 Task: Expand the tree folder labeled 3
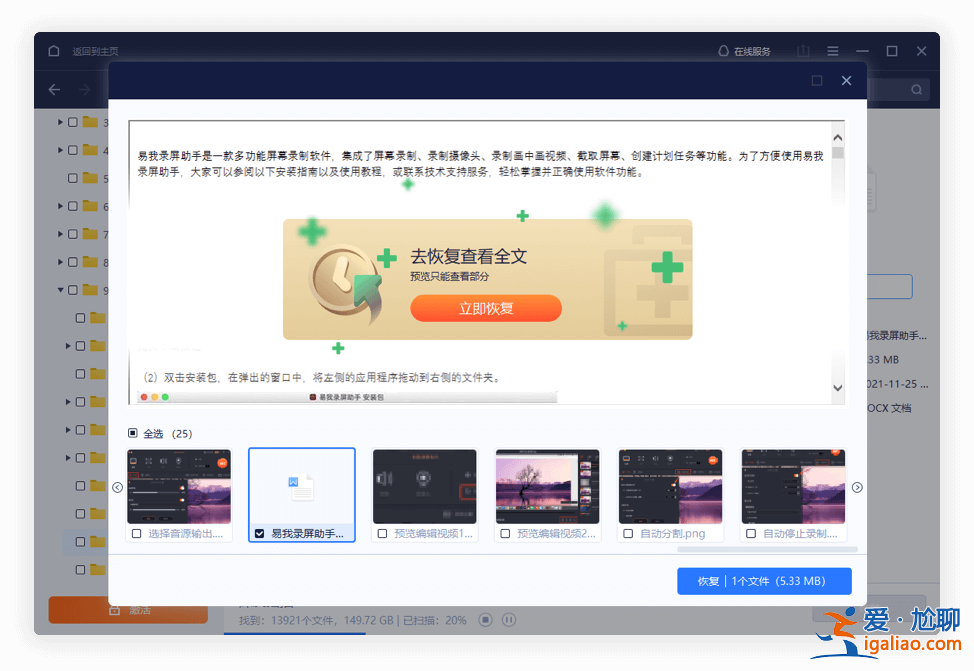point(60,121)
